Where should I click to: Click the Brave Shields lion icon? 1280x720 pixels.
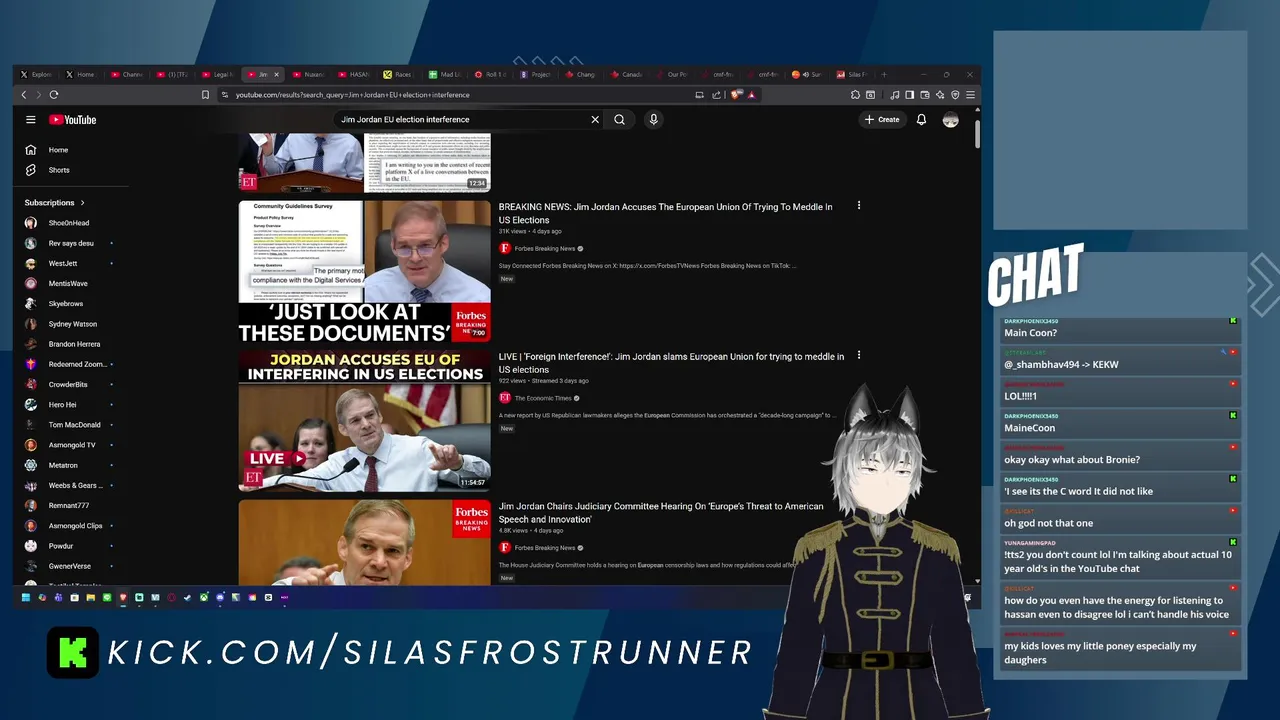[x=736, y=95]
